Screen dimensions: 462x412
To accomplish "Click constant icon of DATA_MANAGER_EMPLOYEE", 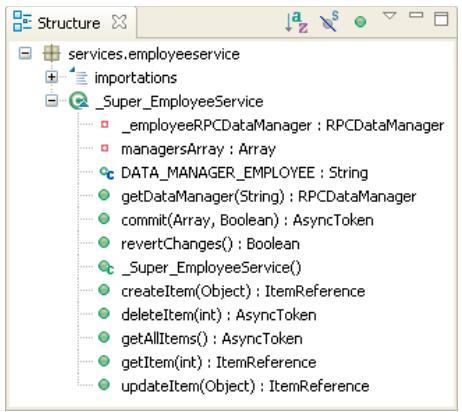I will coord(107,173).
